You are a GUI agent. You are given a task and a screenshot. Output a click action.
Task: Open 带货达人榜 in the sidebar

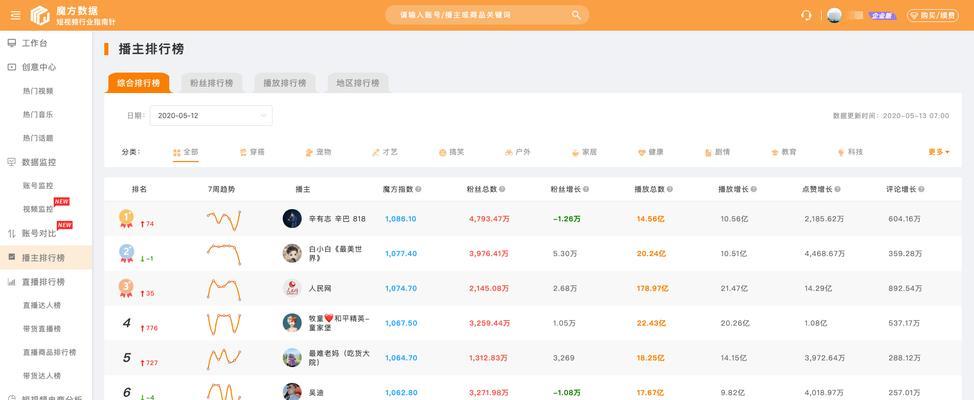pos(42,376)
